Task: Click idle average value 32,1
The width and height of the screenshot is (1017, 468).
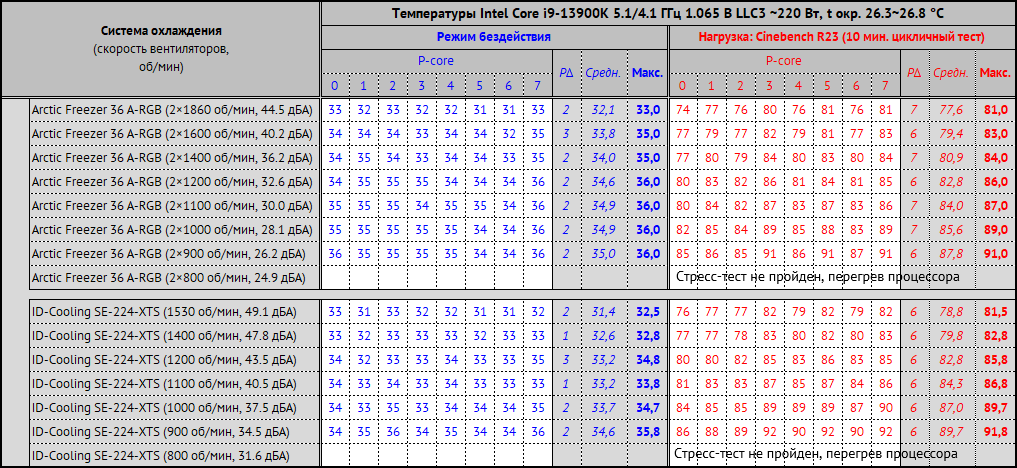Action: 604,110
